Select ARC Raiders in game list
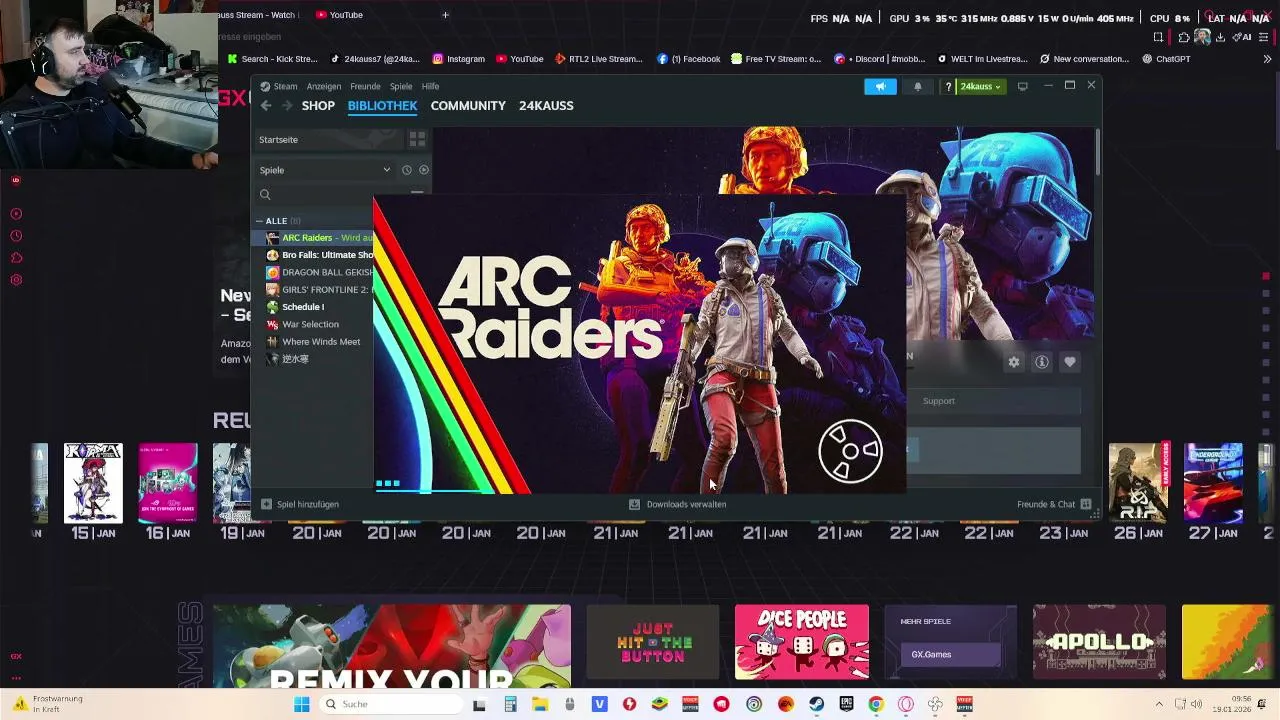Image resolution: width=1280 pixels, height=720 pixels. click(x=312, y=238)
